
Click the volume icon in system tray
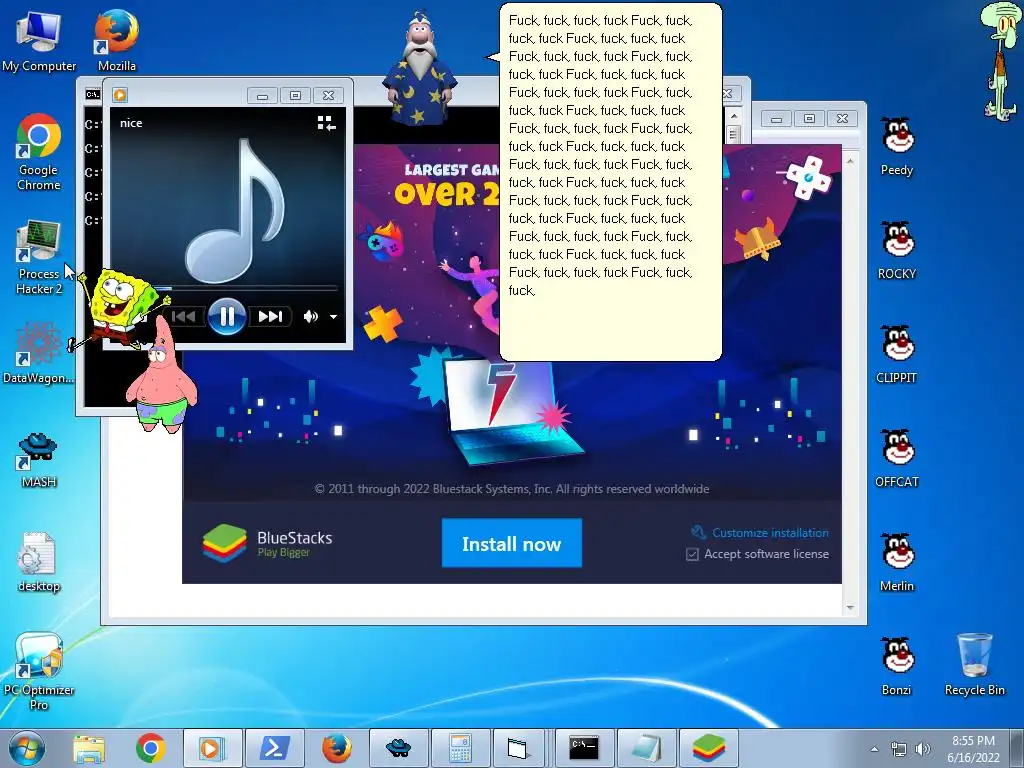923,749
